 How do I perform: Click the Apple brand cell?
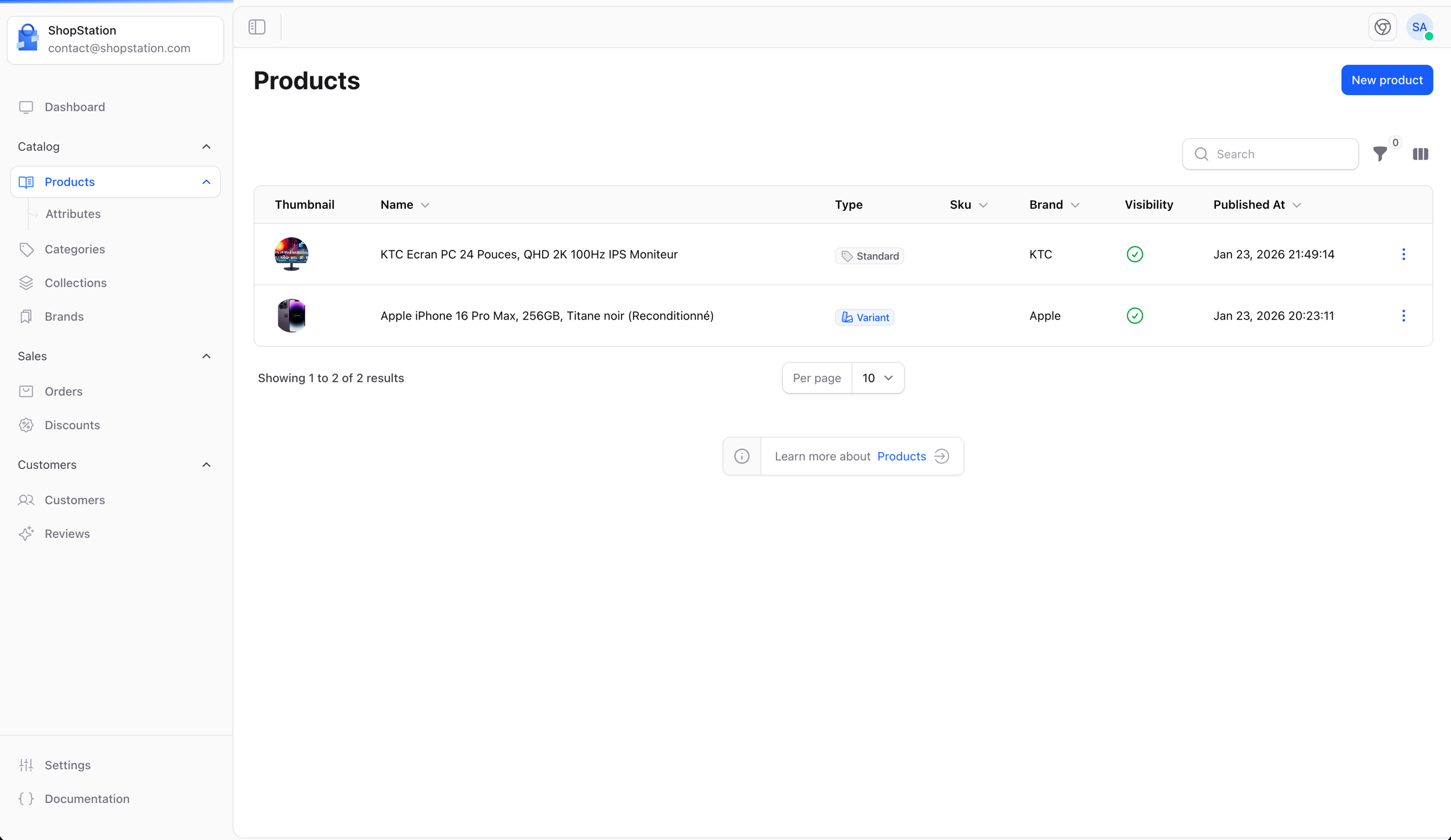point(1045,316)
